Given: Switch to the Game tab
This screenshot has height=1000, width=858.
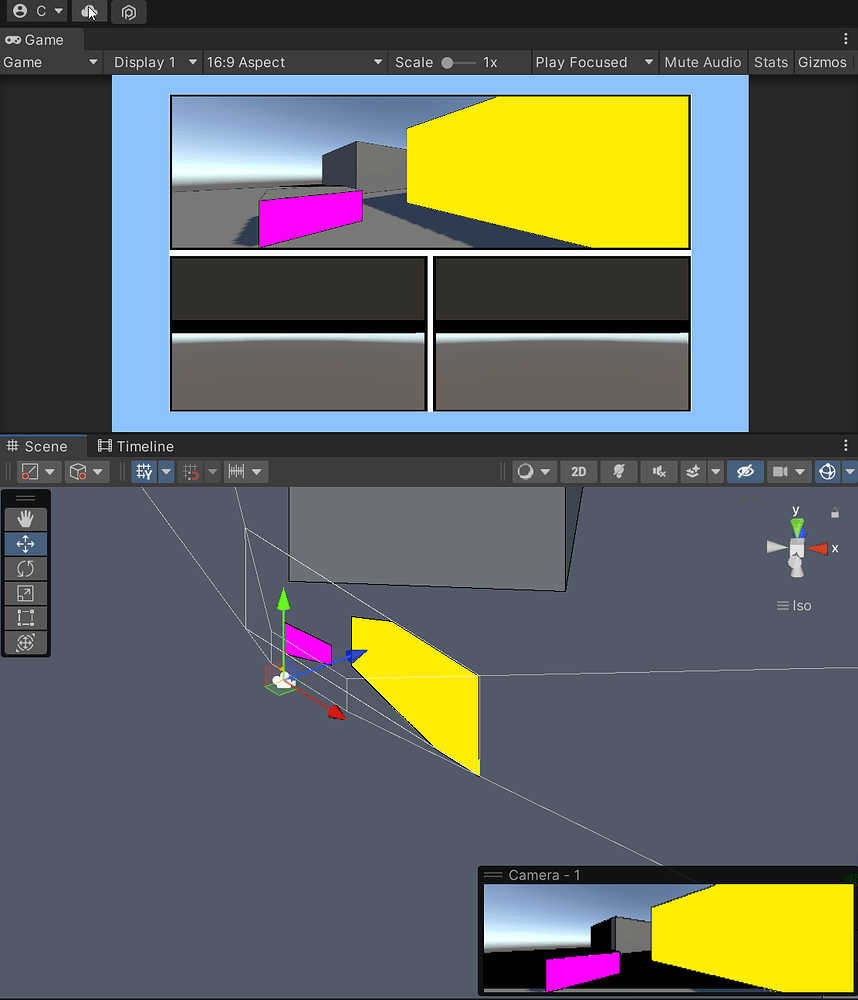Looking at the screenshot, I should 40,40.
